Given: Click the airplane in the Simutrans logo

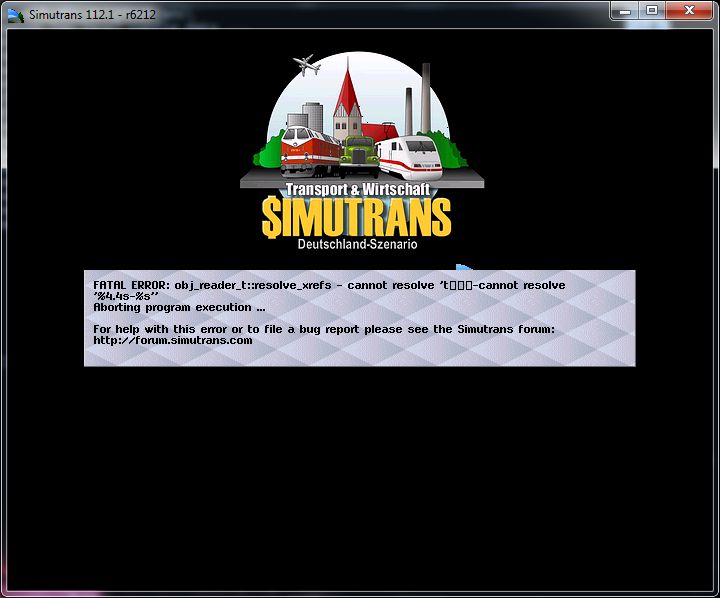Looking at the screenshot, I should (x=305, y=65).
